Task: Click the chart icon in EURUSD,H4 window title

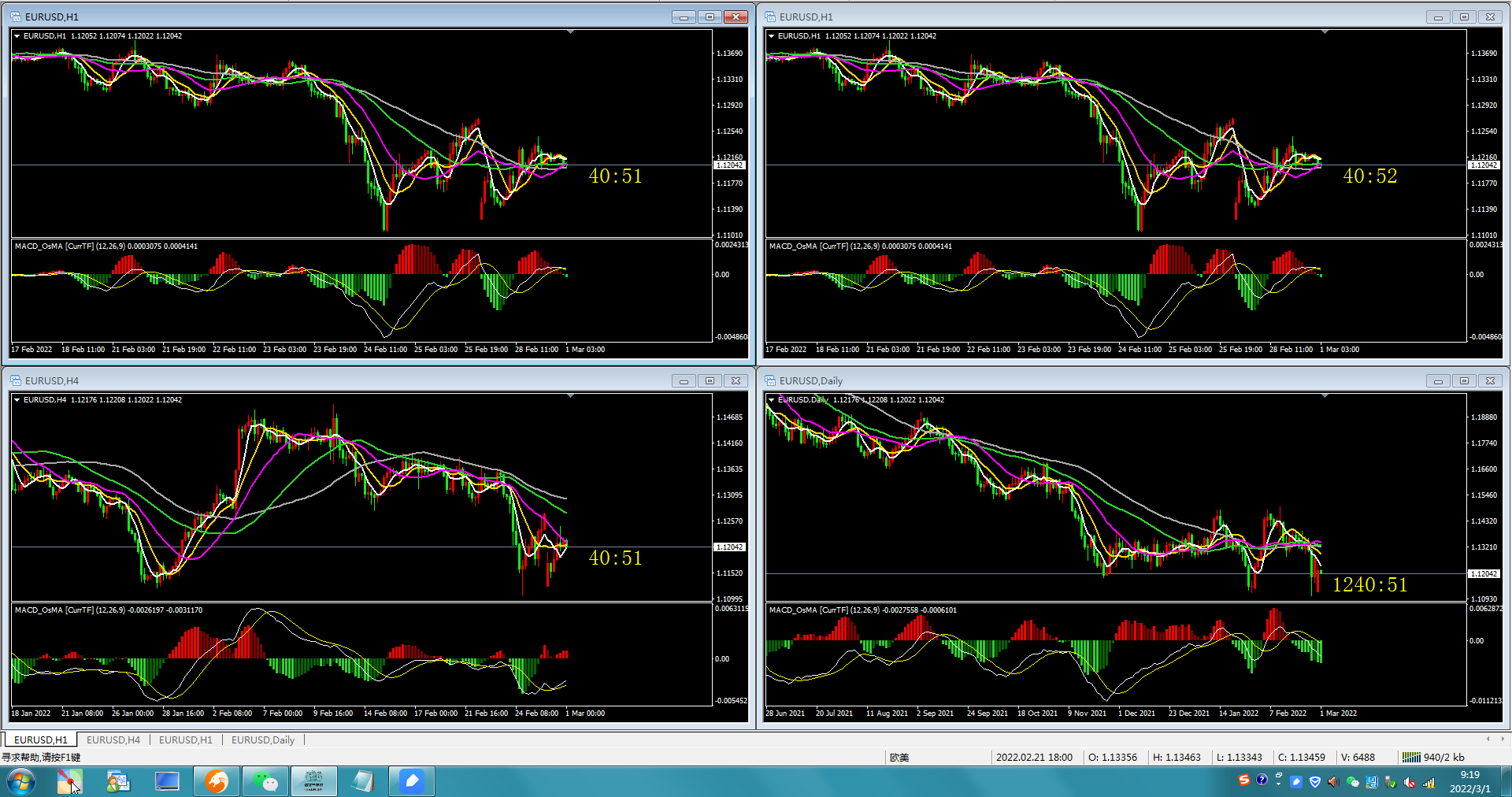Action: tap(15, 380)
